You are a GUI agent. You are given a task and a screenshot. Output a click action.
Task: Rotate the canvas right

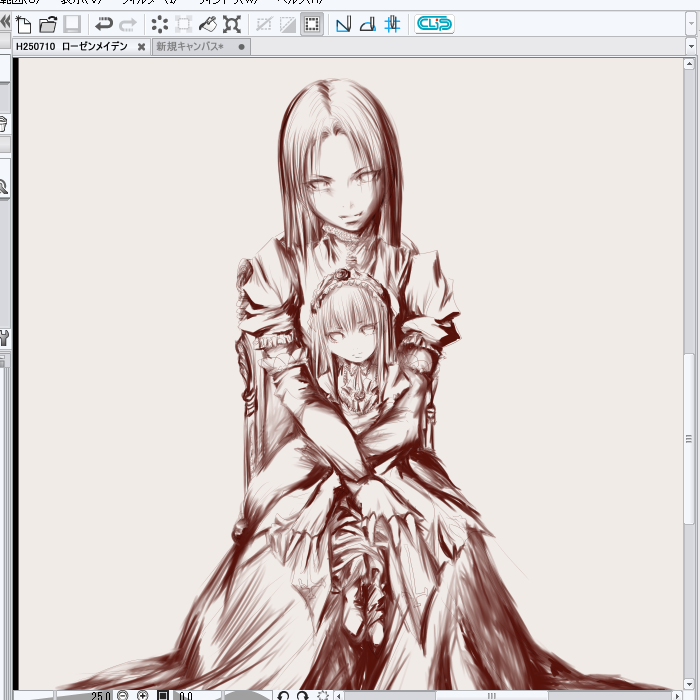[303, 696]
